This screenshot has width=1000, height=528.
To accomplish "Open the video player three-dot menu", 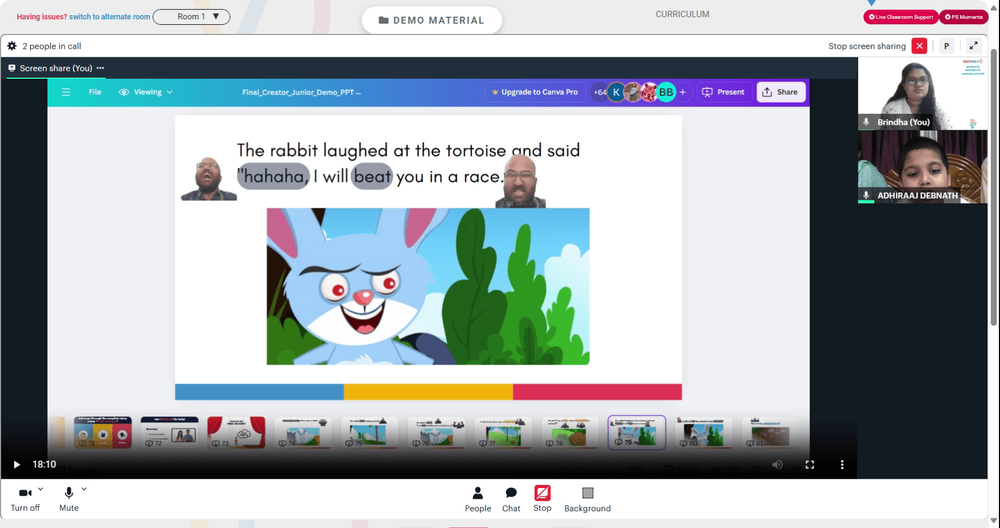I will pyautogui.click(x=842, y=465).
